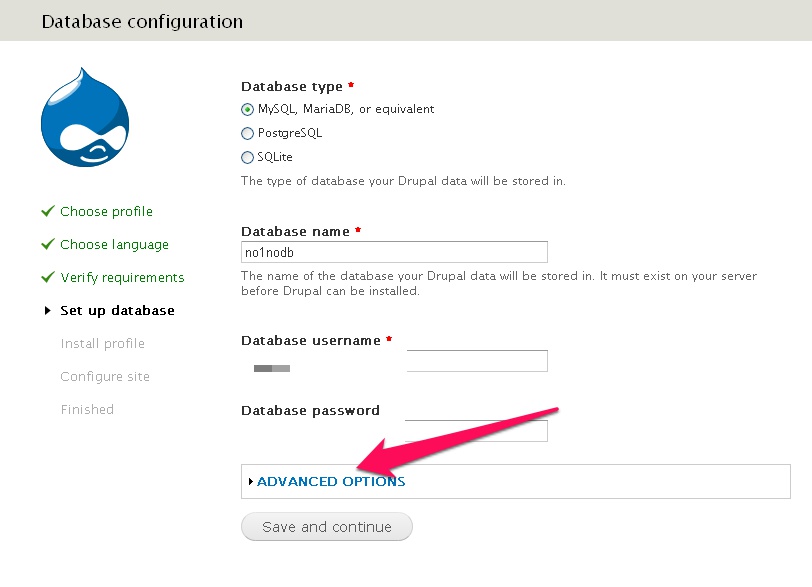The width and height of the screenshot is (812, 587).
Task: Click the Configure site step
Action: click(x=105, y=377)
